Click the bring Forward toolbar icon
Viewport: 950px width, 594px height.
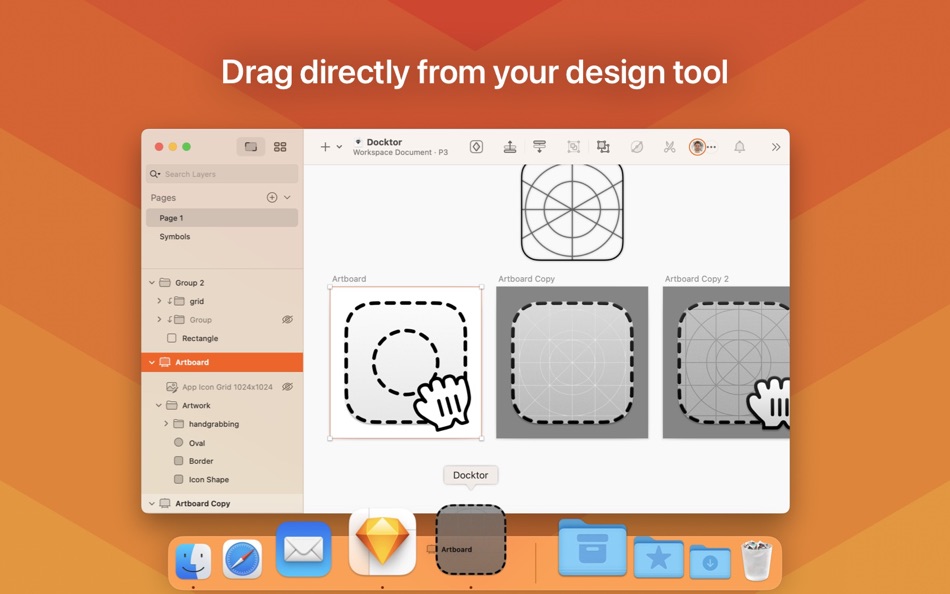pos(510,147)
